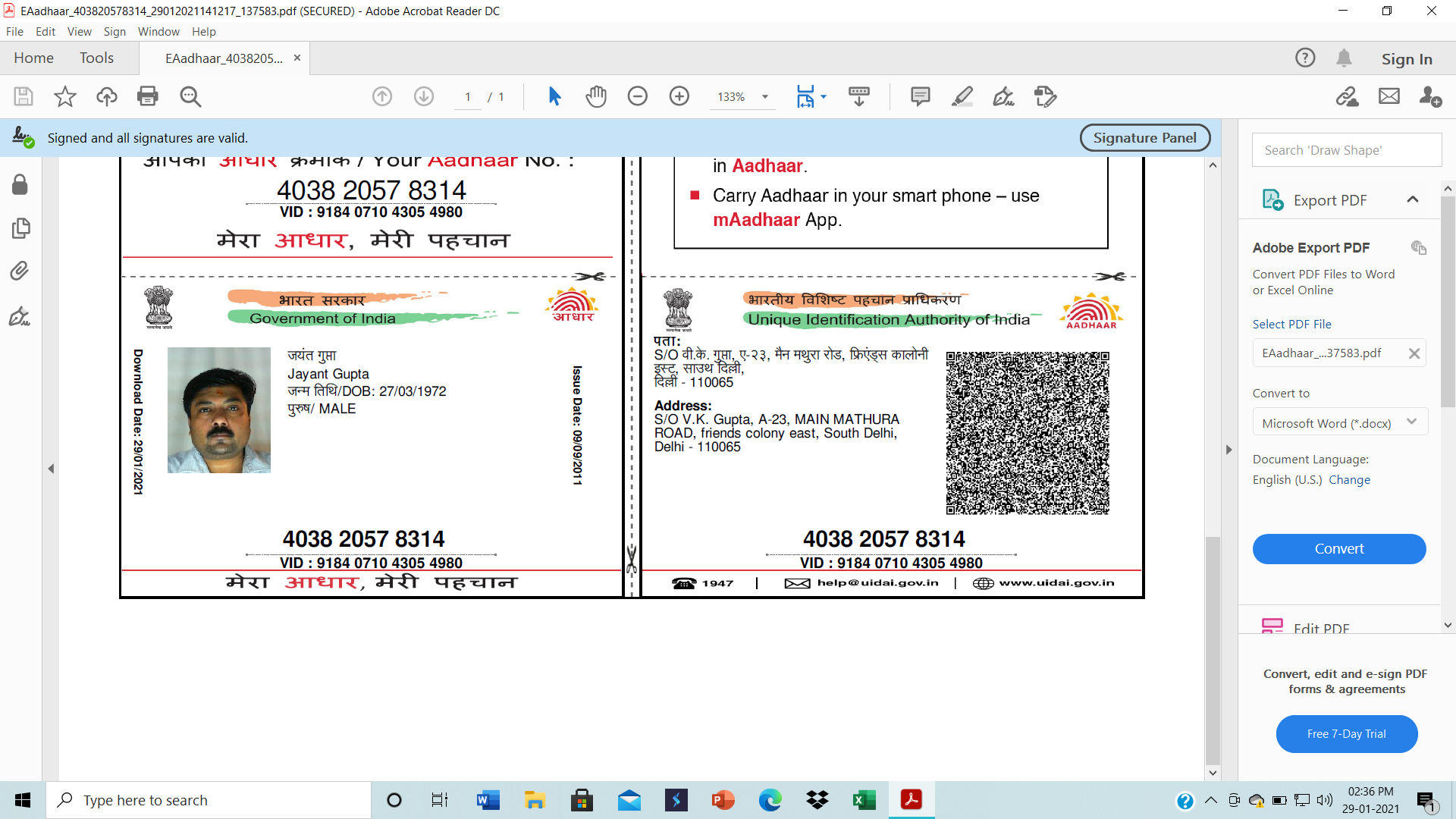Open the Help menu
This screenshot has height=819, width=1456.
[x=204, y=32]
